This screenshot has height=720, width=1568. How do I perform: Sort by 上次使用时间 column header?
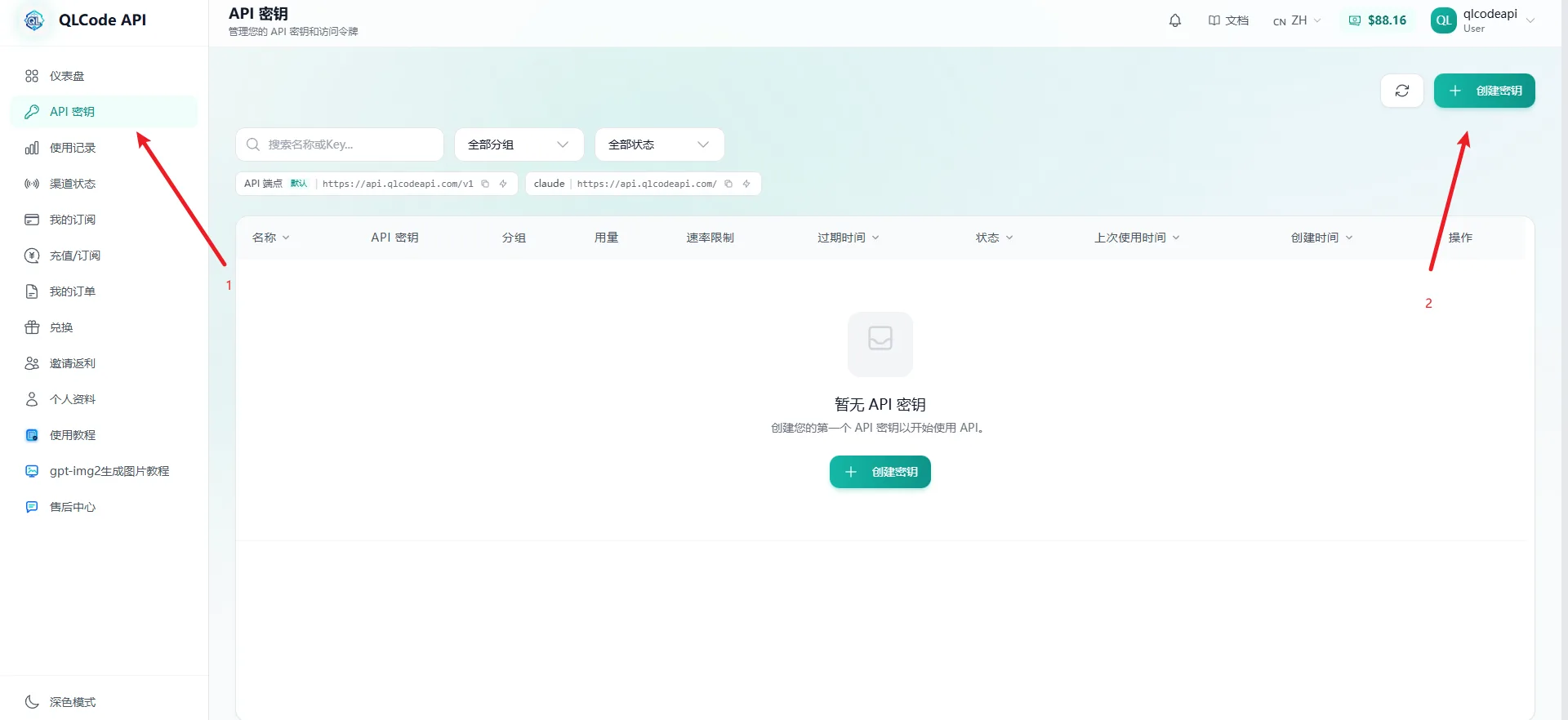1138,238
